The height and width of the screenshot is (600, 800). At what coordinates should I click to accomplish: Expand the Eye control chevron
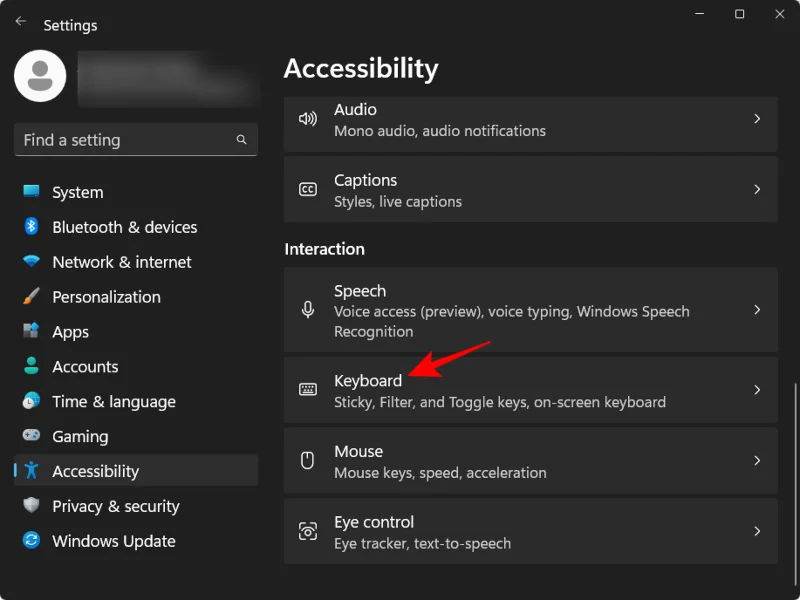(757, 531)
